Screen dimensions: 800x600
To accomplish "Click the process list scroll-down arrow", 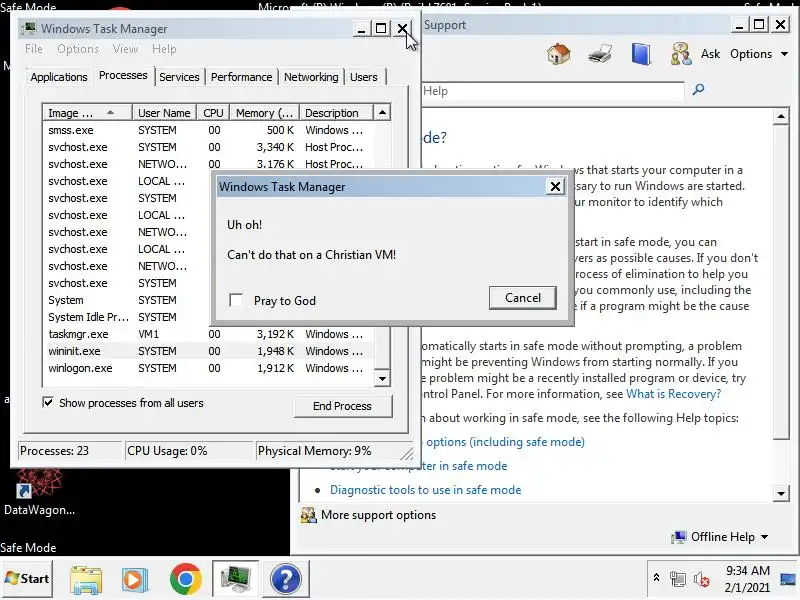I will (382, 378).
